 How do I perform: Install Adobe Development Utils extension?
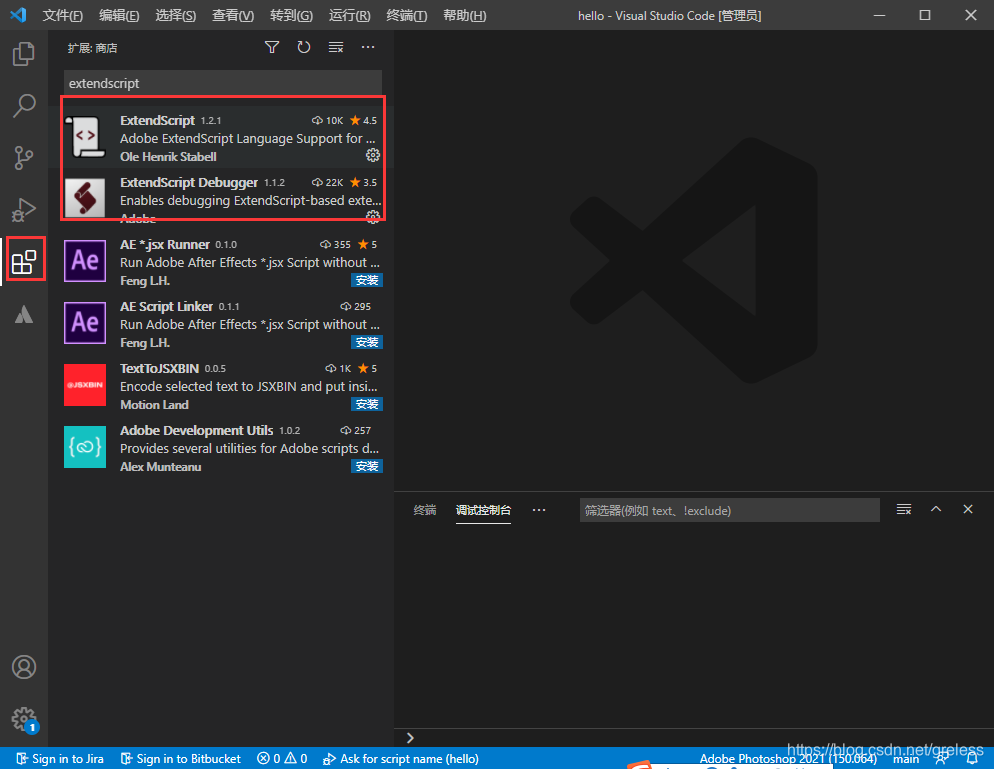pyautogui.click(x=366, y=467)
